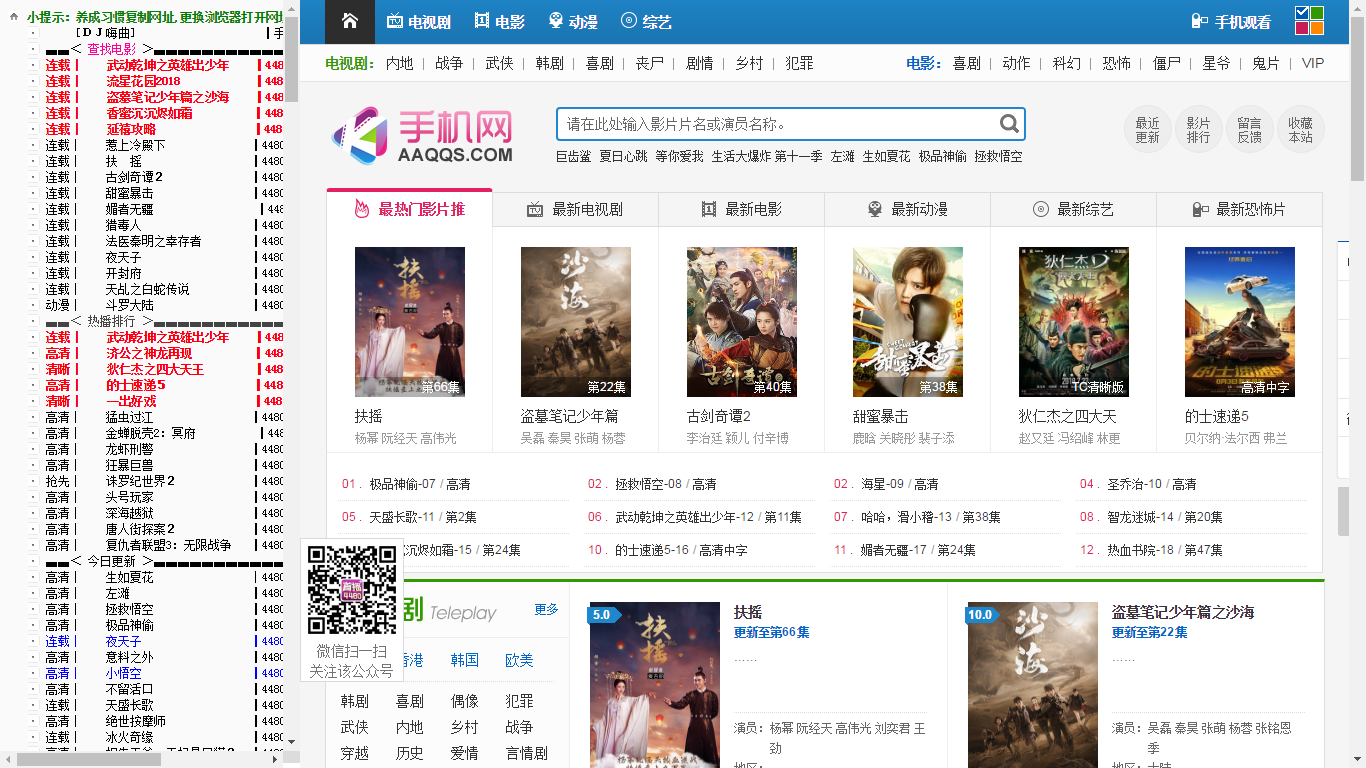Open the 古剑奇谭2 poster thumbnail
This screenshot has height=768, width=1366.
click(x=741, y=322)
